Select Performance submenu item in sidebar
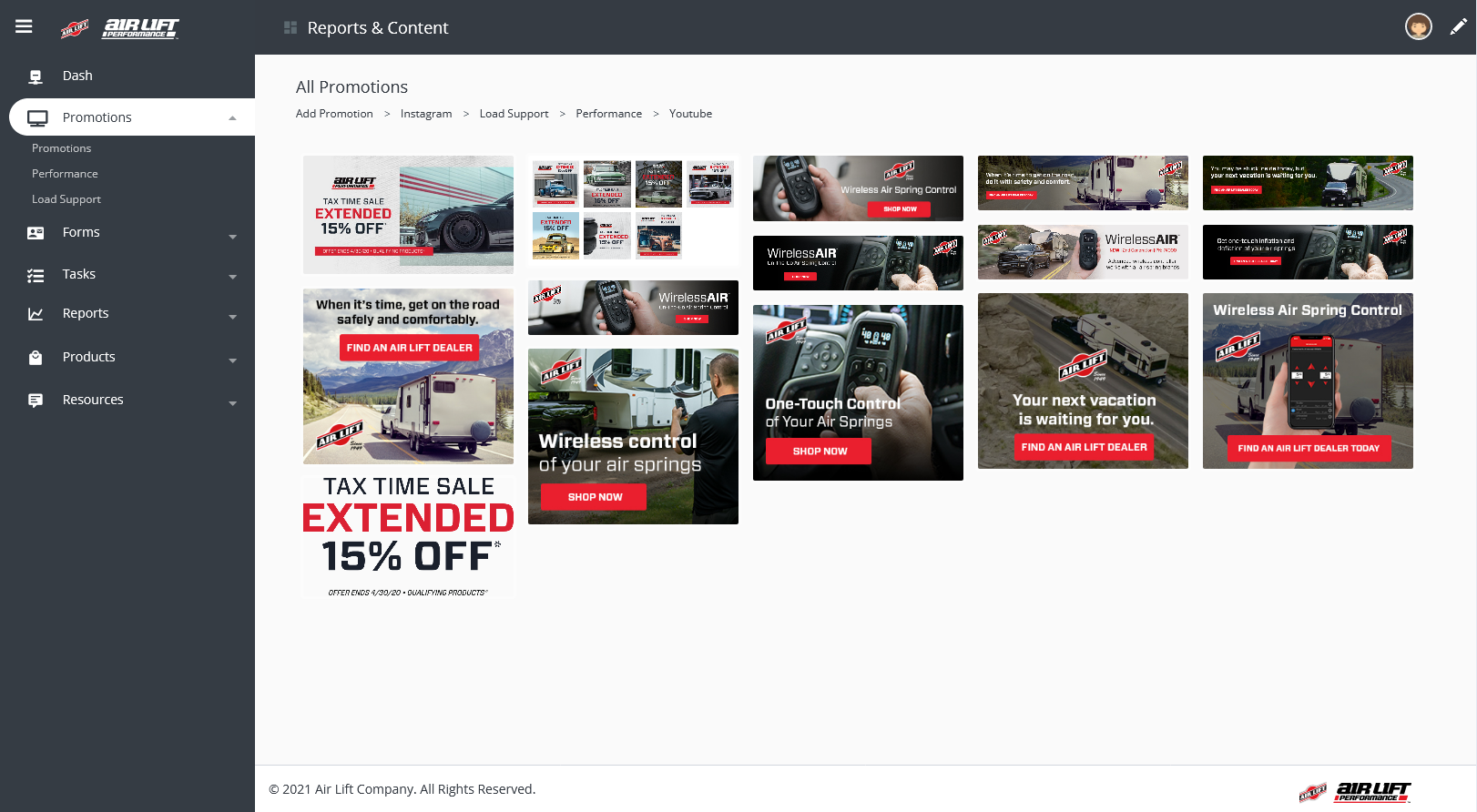 click(x=65, y=174)
